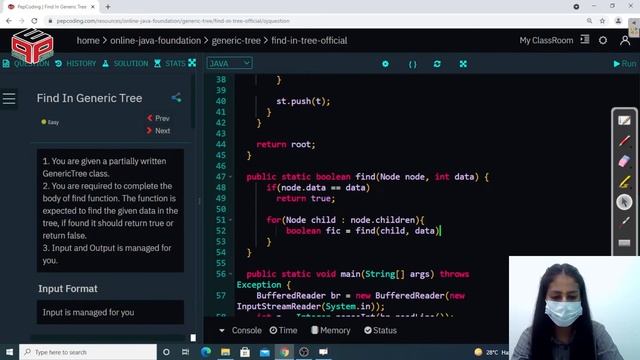This screenshot has height=360, width=640.
Task: Open Task View on the taskbar
Action: (x=185, y=352)
